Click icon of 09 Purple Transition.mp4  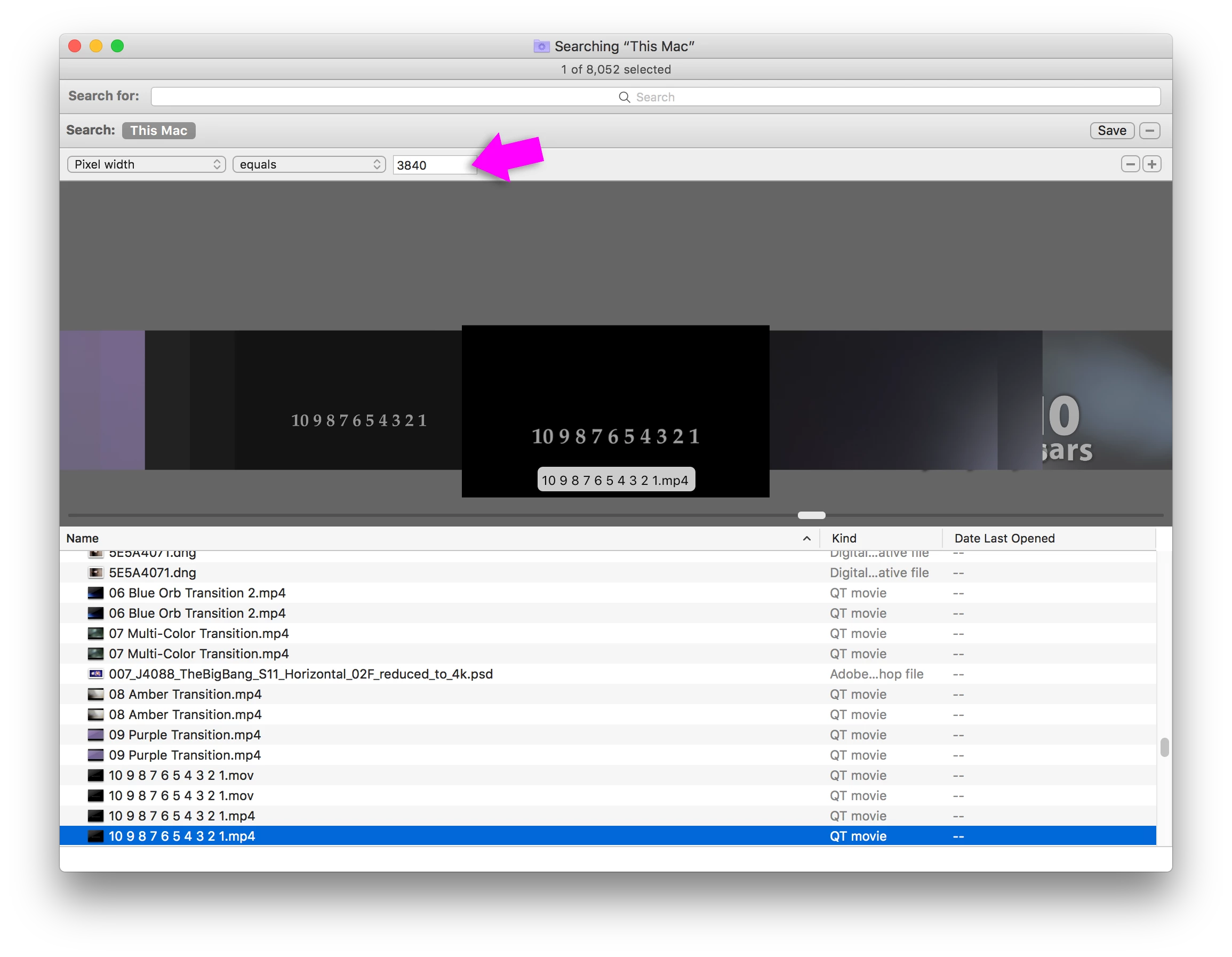point(96,735)
